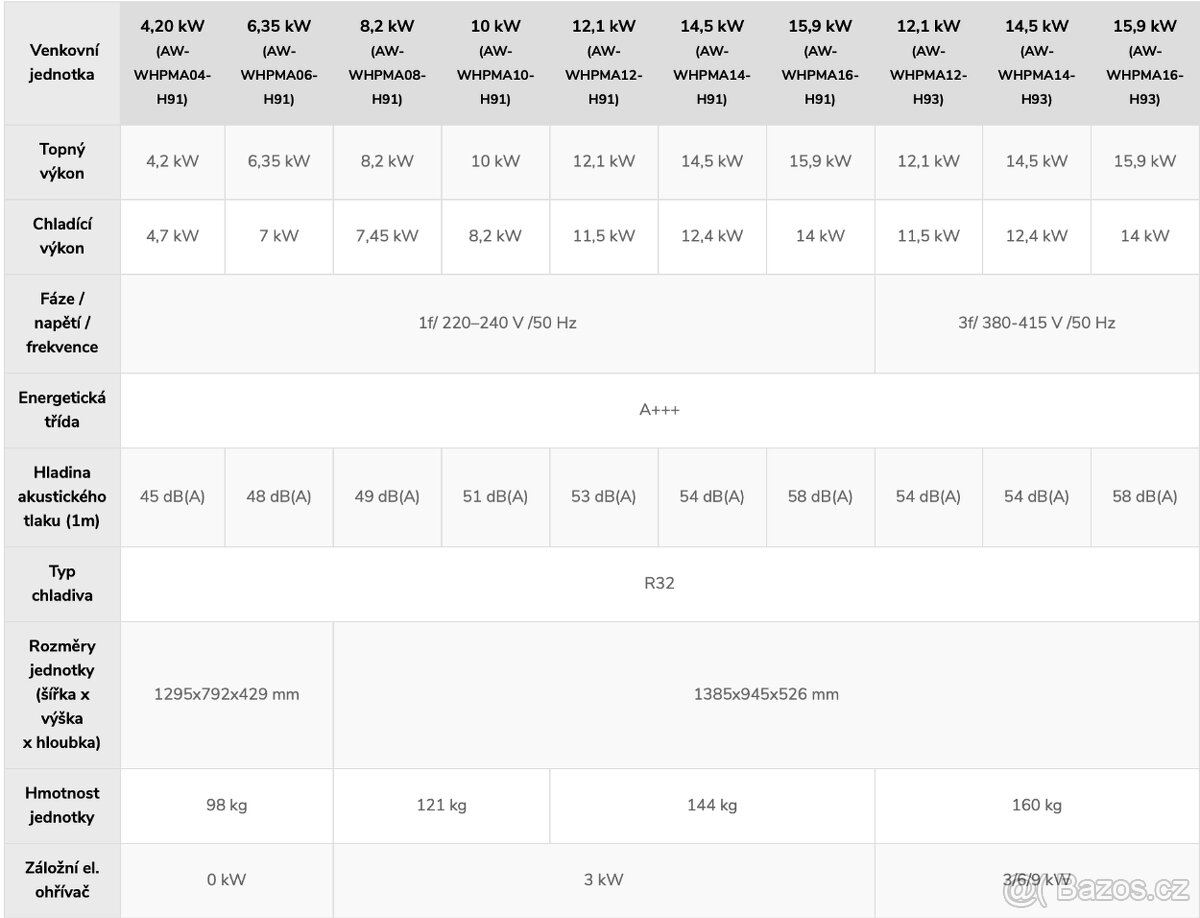Click the A+++ energy class cell
Viewport: 1200px width, 918px height.
659,410
